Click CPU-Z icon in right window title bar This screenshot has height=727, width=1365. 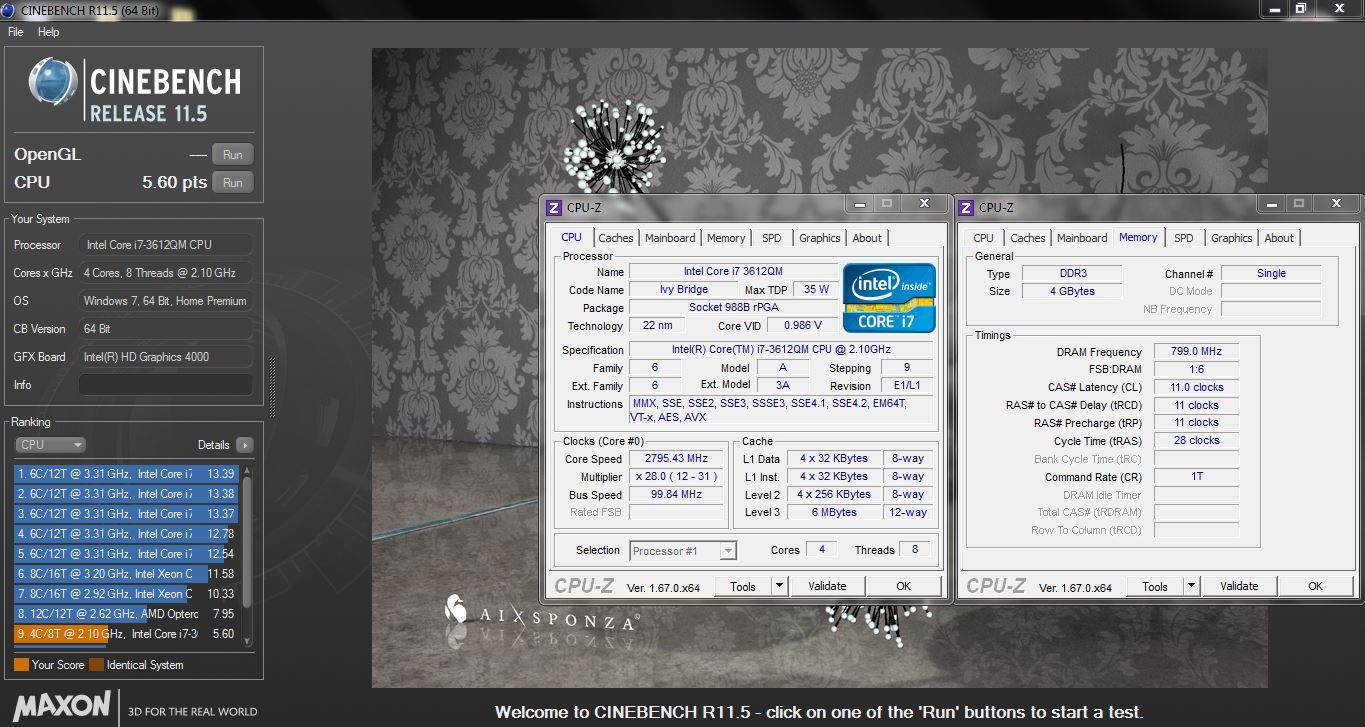click(x=966, y=208)
